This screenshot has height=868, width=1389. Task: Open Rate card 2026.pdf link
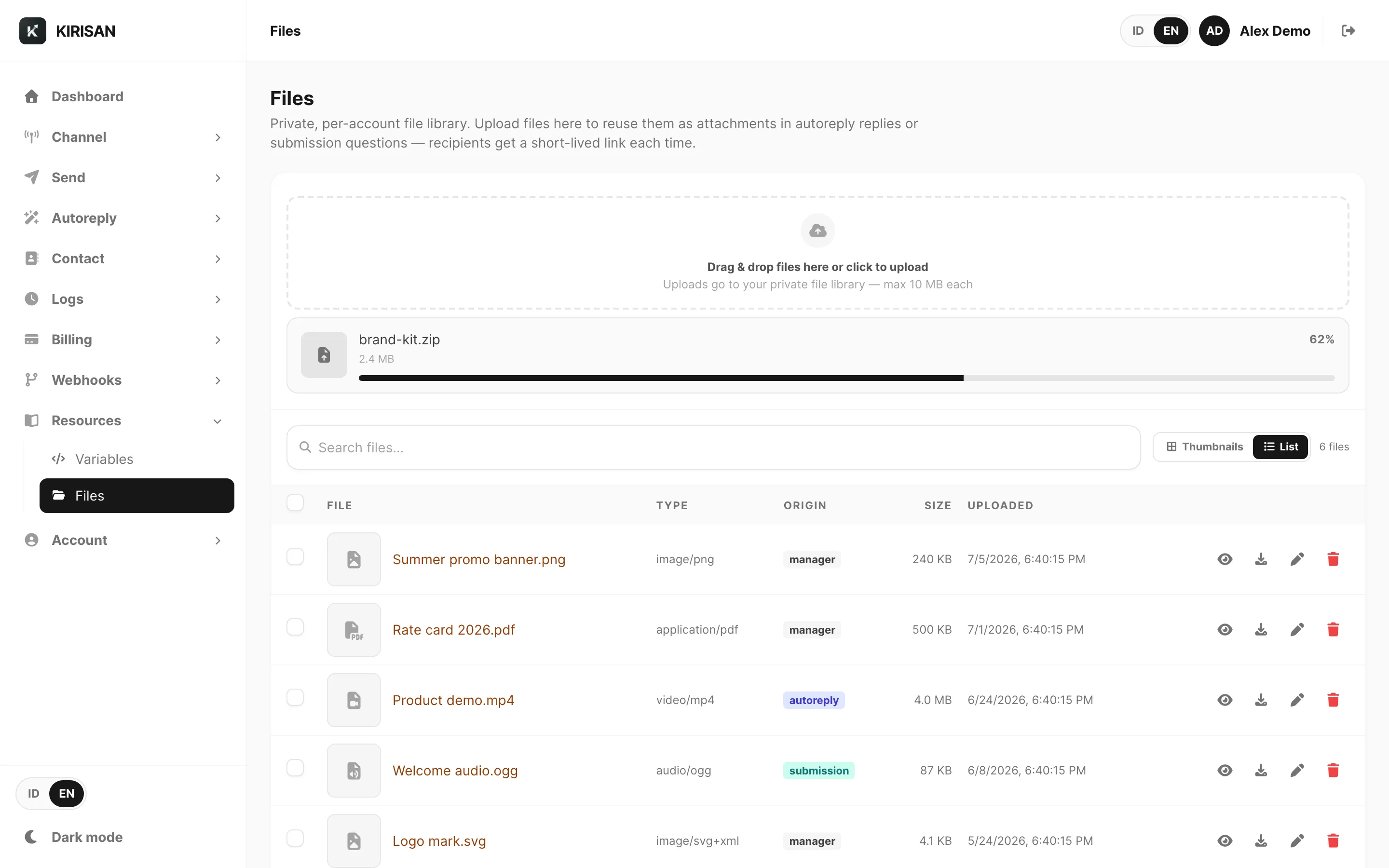453,630
